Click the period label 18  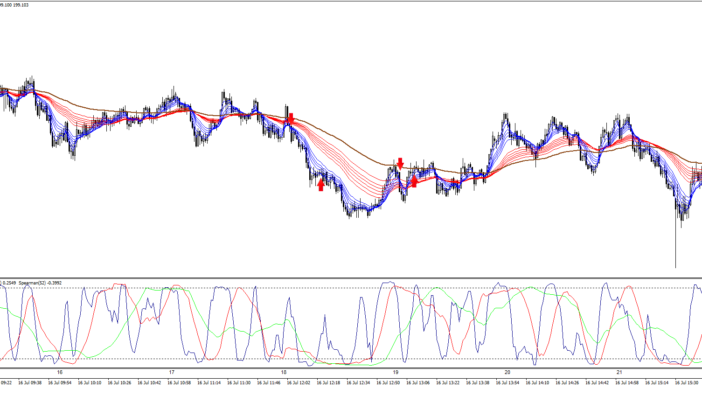click(x=283, y=372)
